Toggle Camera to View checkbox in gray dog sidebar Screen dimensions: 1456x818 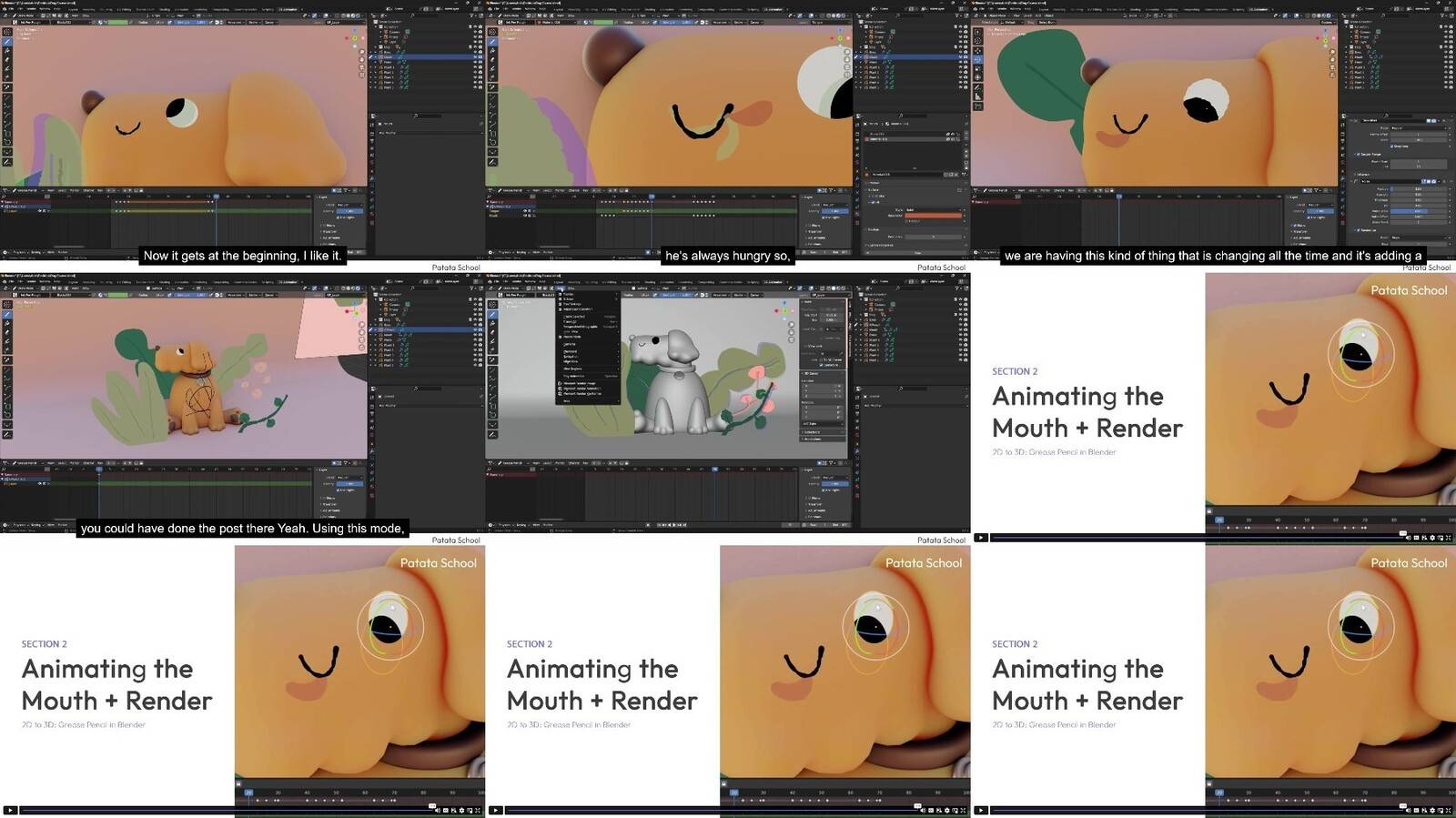click(x=821, y=365)
